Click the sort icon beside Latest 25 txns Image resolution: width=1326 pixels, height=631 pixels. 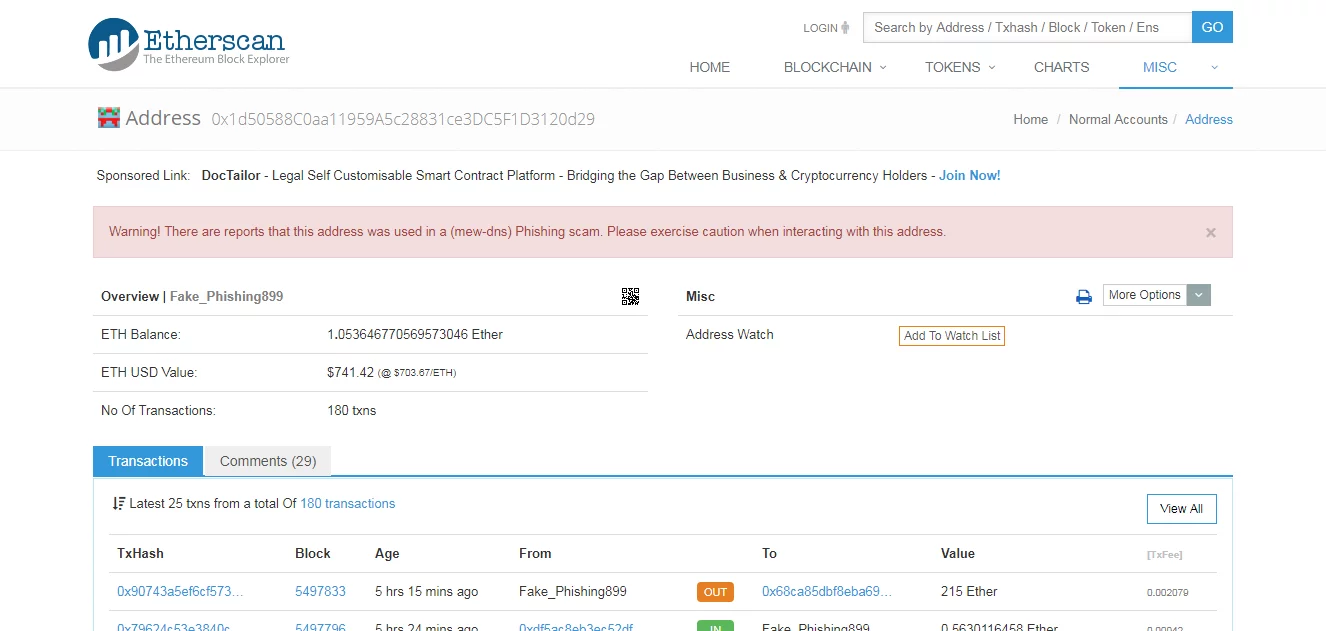tap(119, 504)
